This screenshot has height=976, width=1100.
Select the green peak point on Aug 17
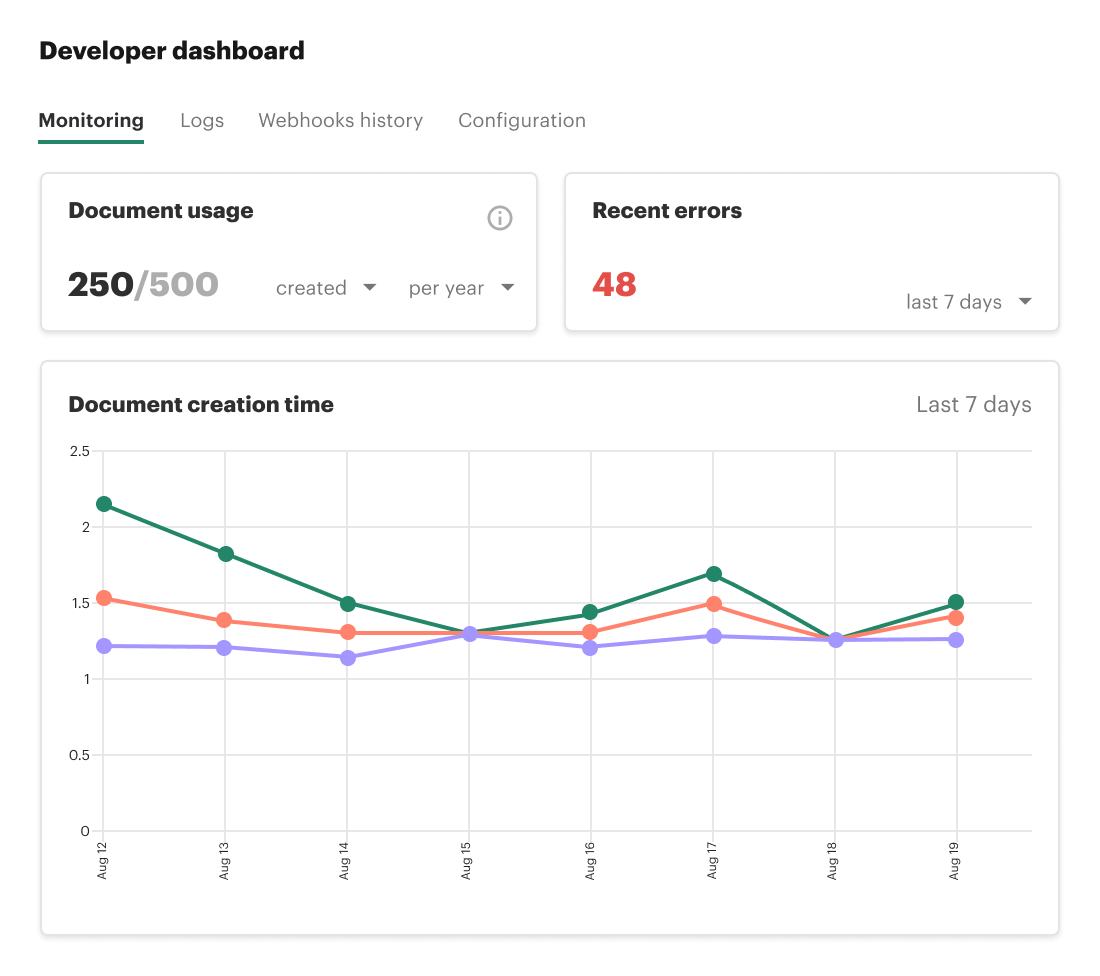713,575
